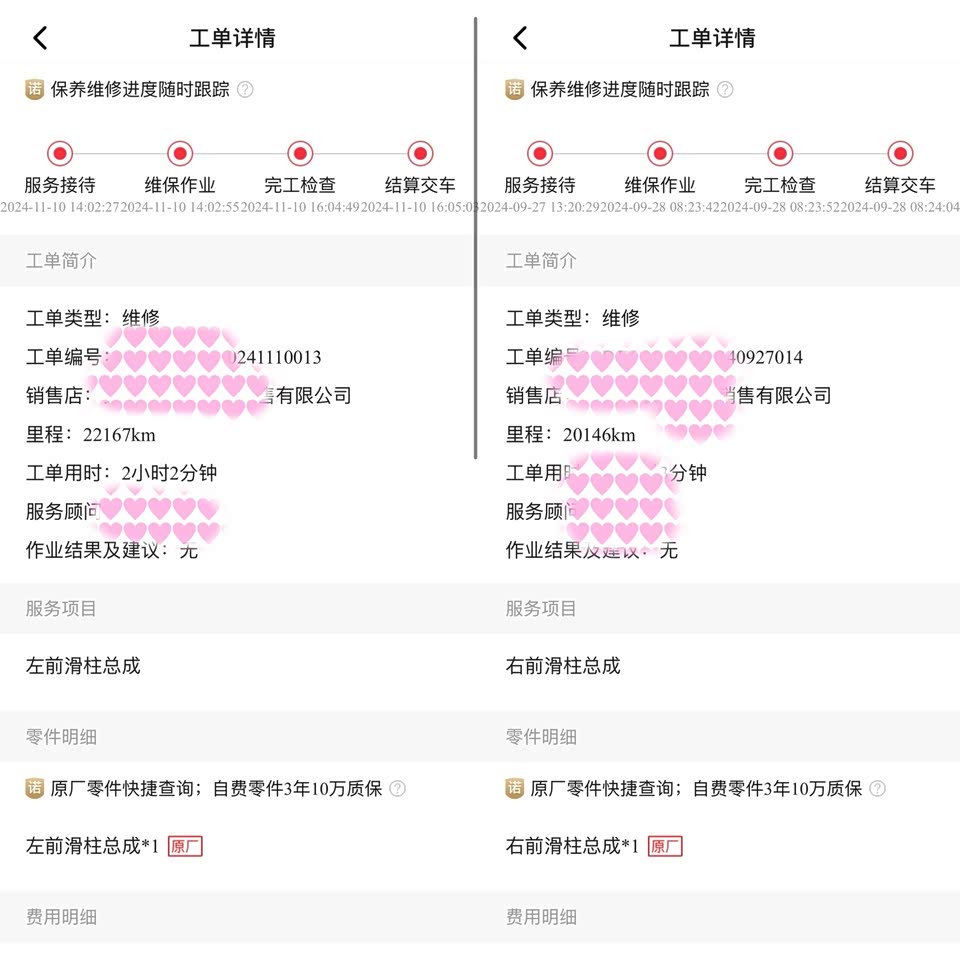The image size is (960, 960).
Task: Click the gold badge beside left tracking title
Action: coord(35,89)
